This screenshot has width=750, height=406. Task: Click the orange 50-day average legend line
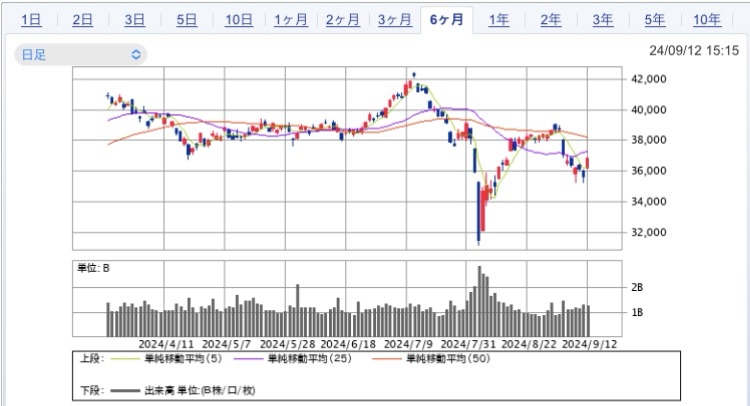[387, 359]
